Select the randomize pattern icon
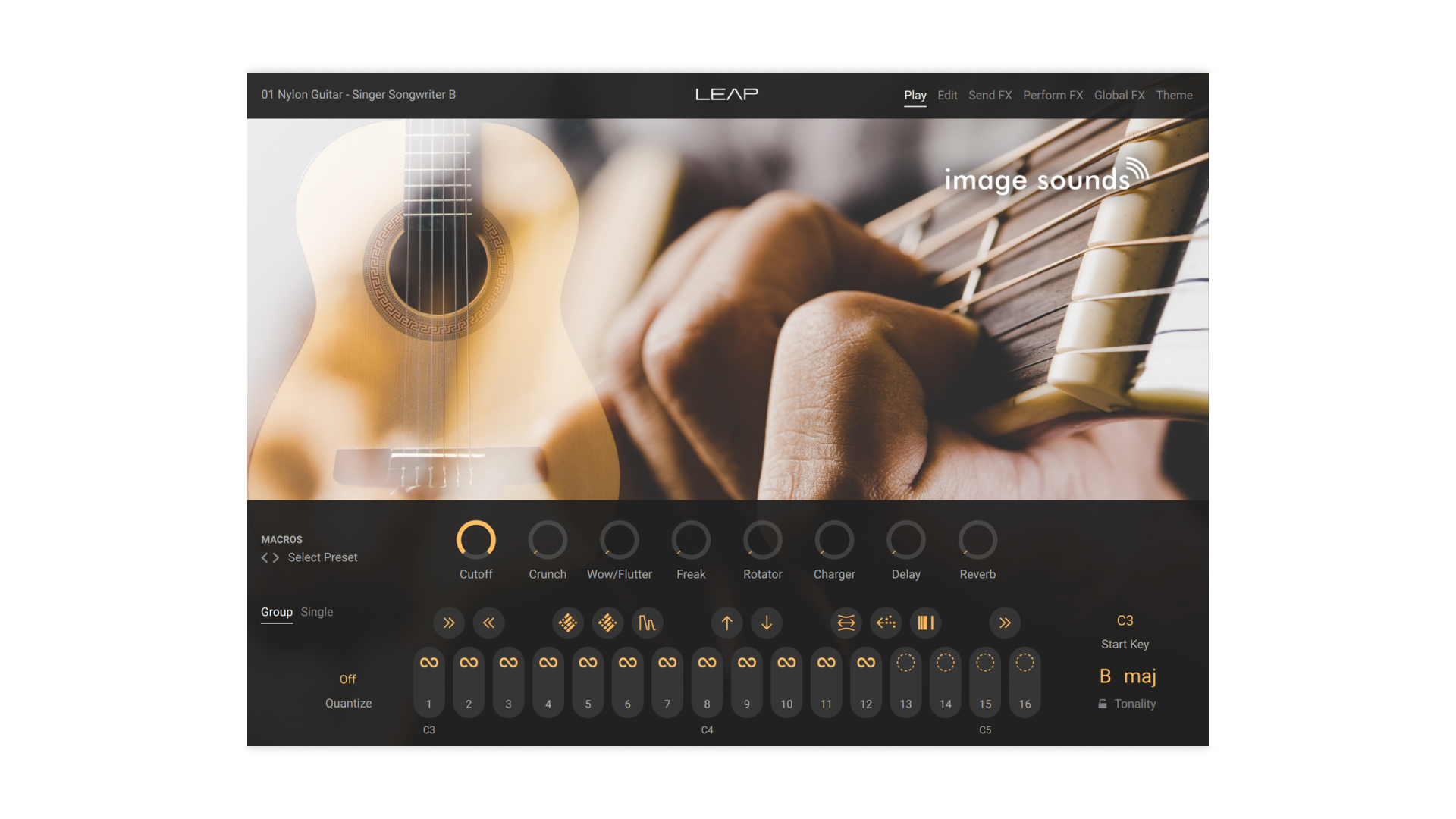Screen dimensions: 1456x819 567,623
